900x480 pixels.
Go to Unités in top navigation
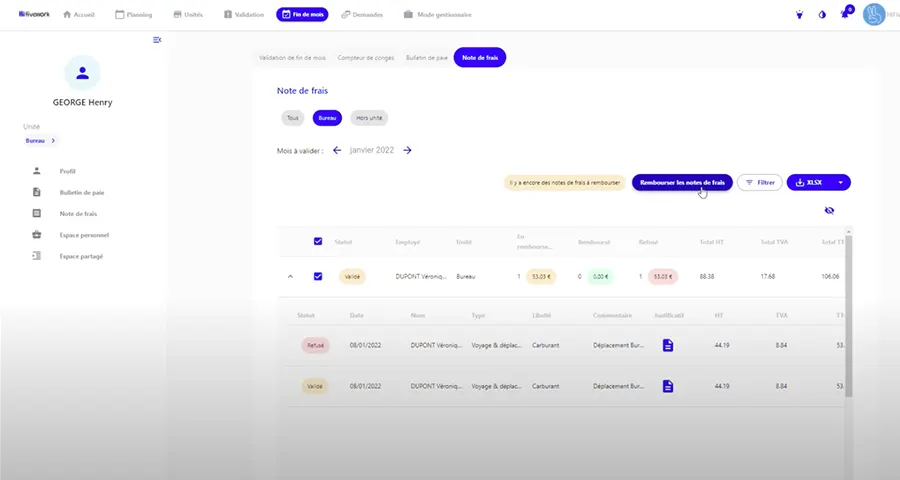point(188,14)
